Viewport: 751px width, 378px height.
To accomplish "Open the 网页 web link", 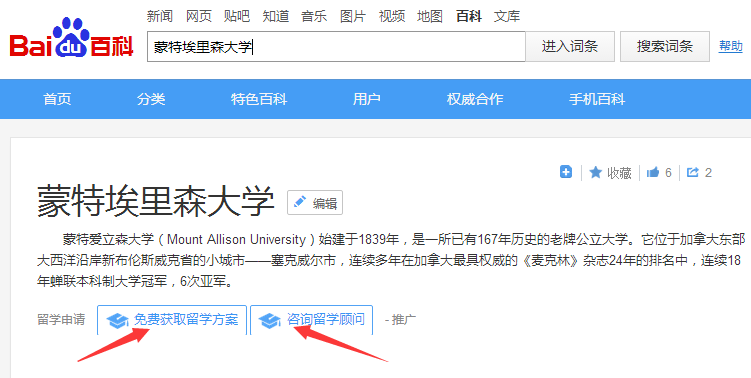I will click(199, 16).
